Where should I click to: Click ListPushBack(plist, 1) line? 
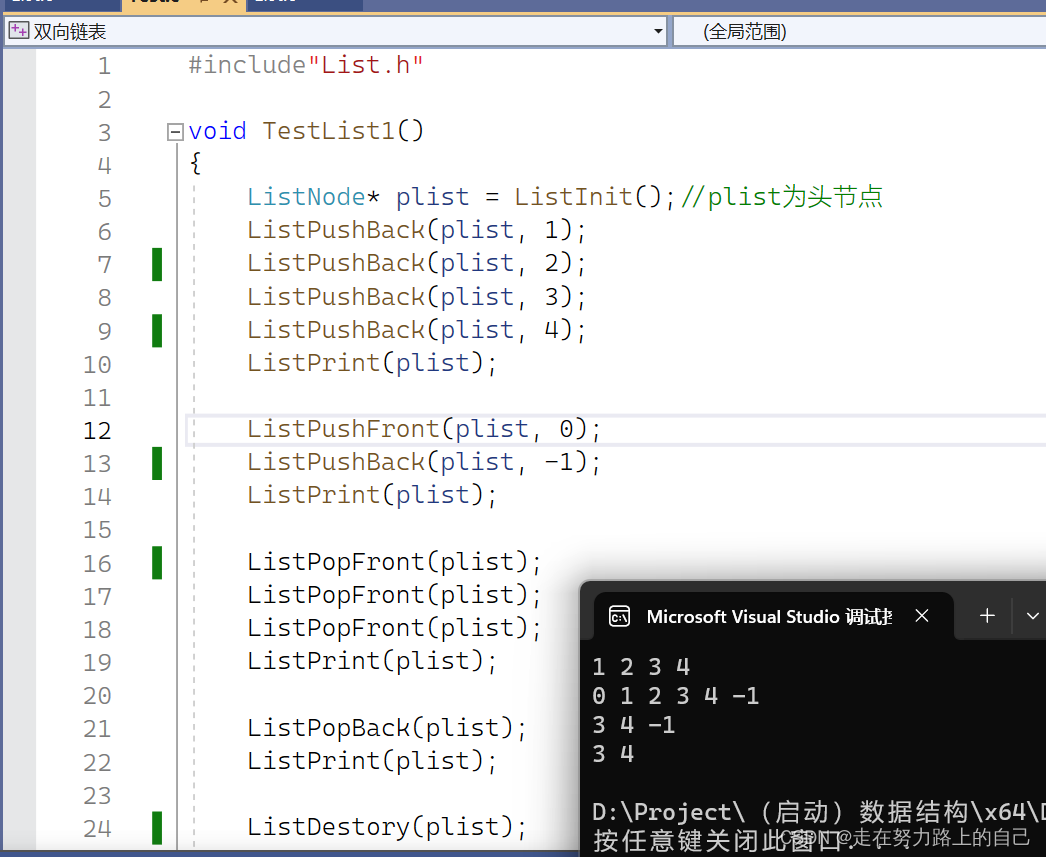(x=416, y=230)
